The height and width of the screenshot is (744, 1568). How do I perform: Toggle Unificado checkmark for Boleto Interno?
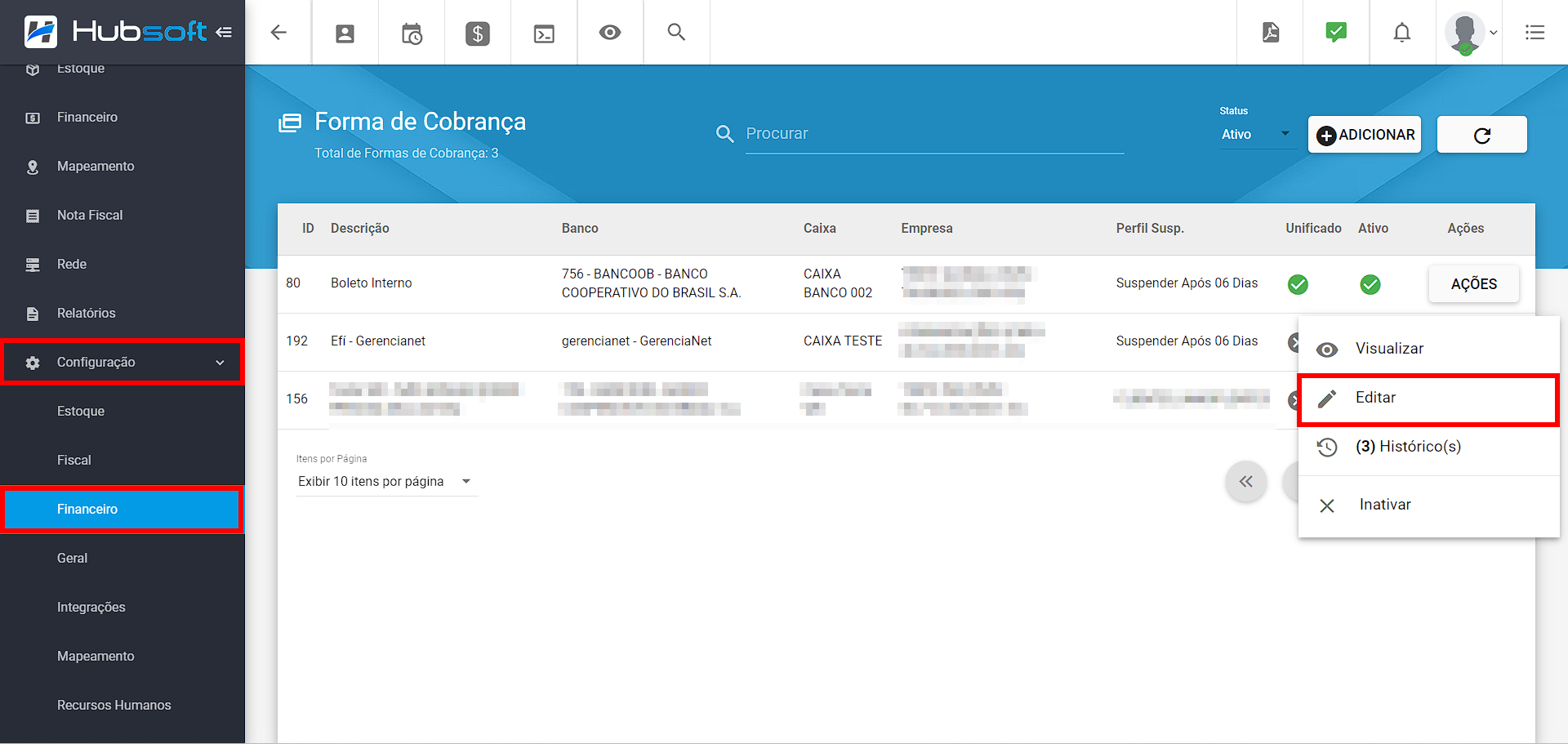pos(1298,284)
